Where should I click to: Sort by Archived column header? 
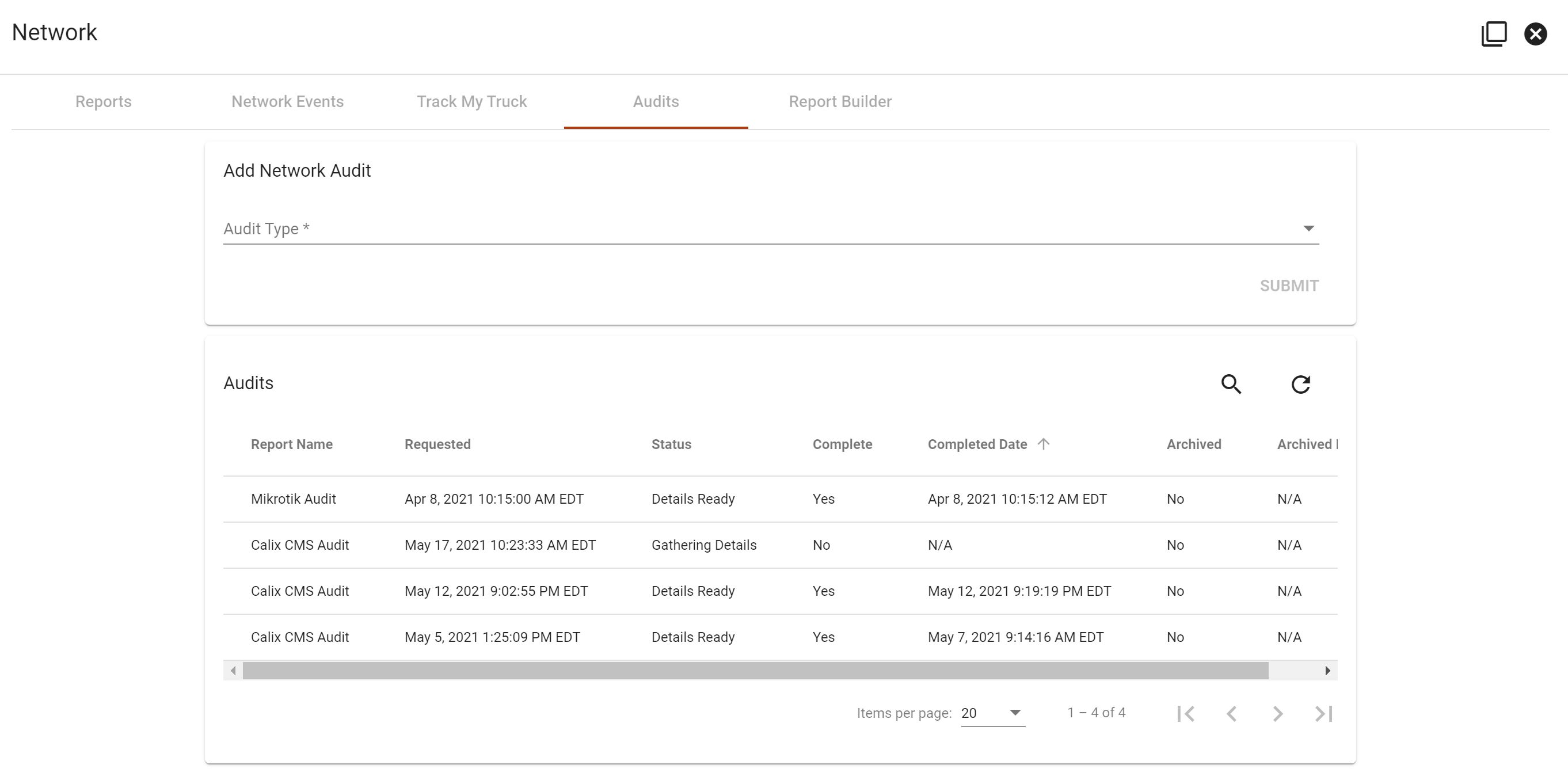tap(1194, 444)
